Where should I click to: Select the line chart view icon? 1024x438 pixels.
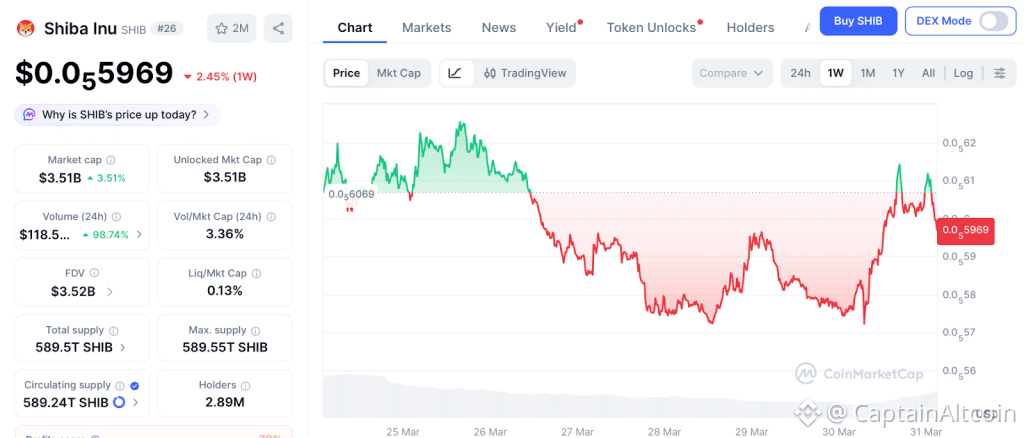pyautogui.click(x=455, y=73)
